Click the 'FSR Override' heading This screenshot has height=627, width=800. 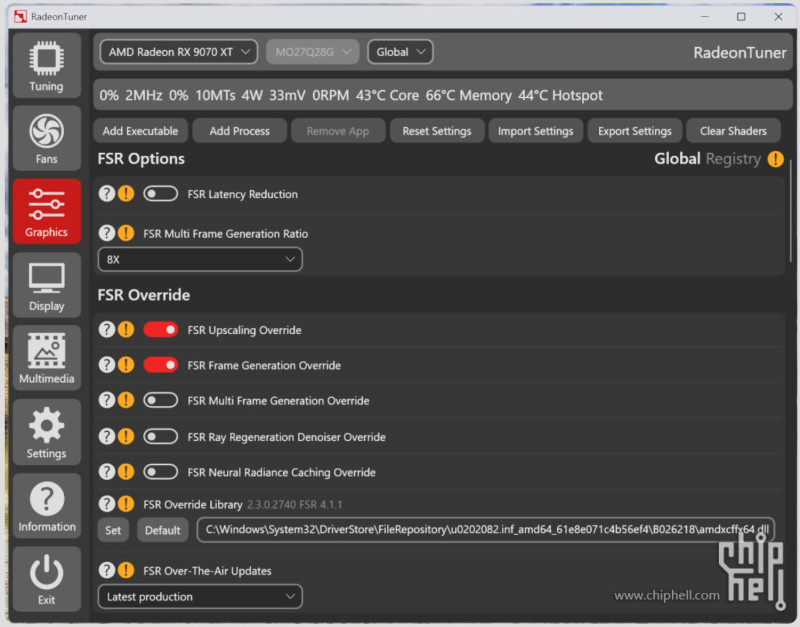(144, 295)
